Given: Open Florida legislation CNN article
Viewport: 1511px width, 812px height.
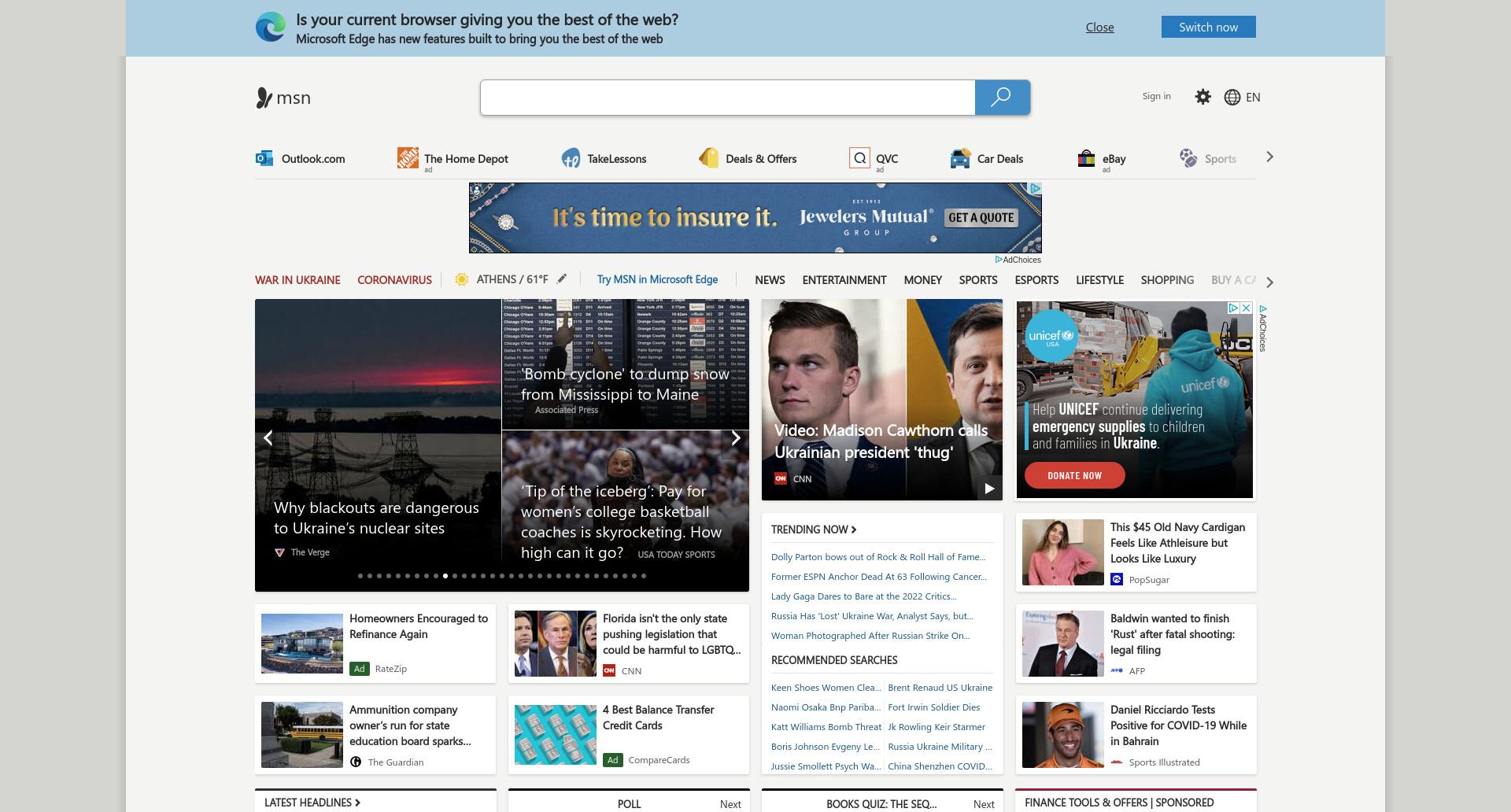Looking at the screenshot, I should coord(629,644).
